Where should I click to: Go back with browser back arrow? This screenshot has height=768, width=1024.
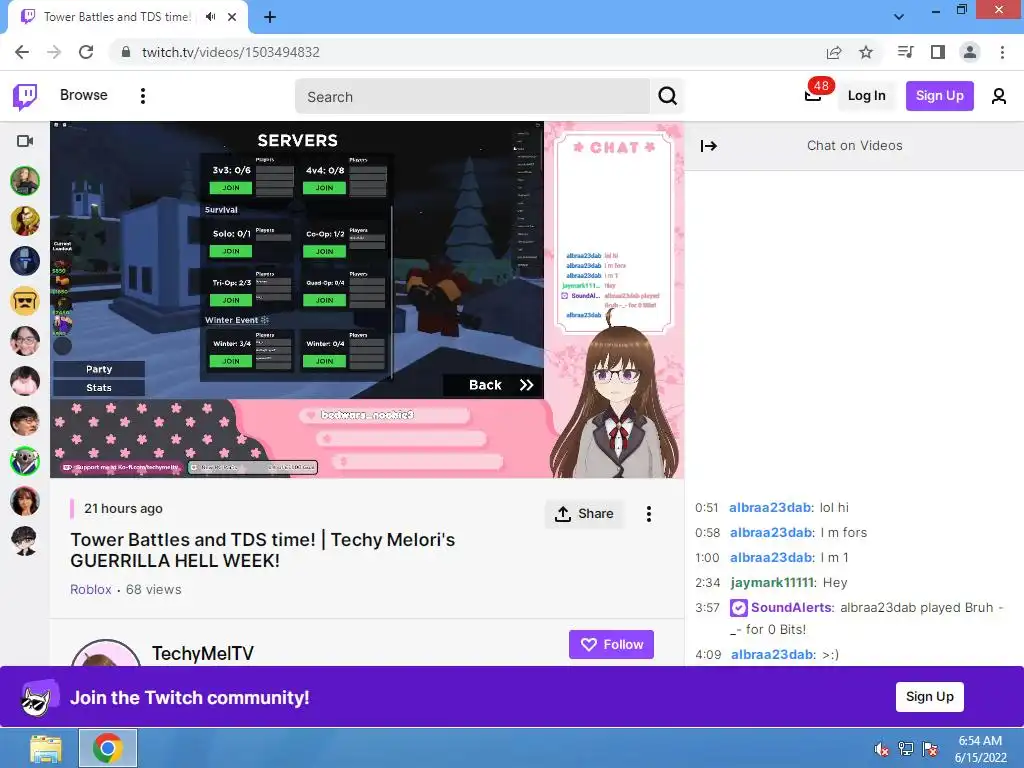tap(22, 52)
